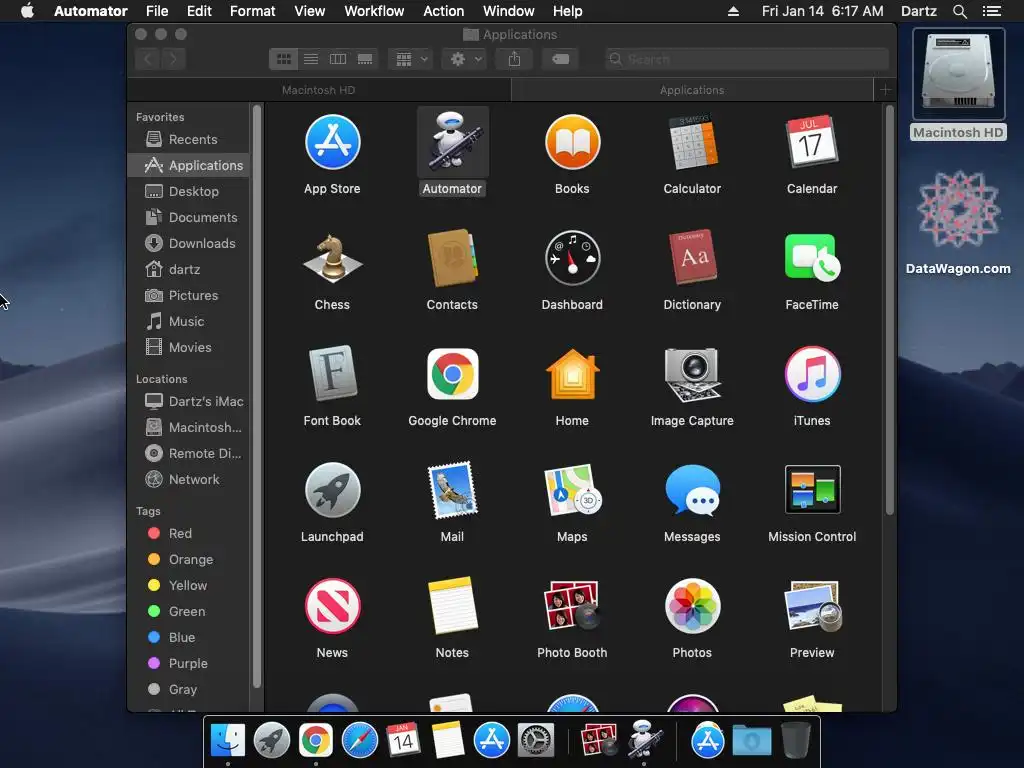The height and width of the screenshot is (768, 1024).
Task: Open the Trash in the Dock
Action: (795, 741)
